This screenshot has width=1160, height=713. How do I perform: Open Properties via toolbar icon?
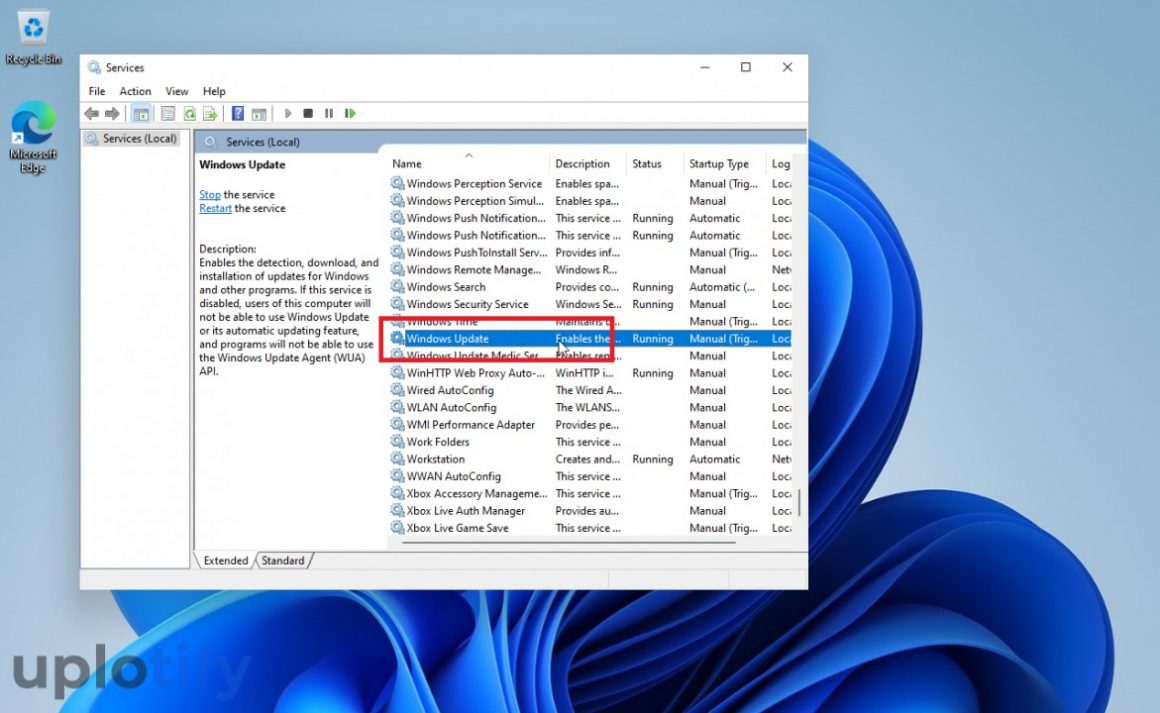point(168,114)
